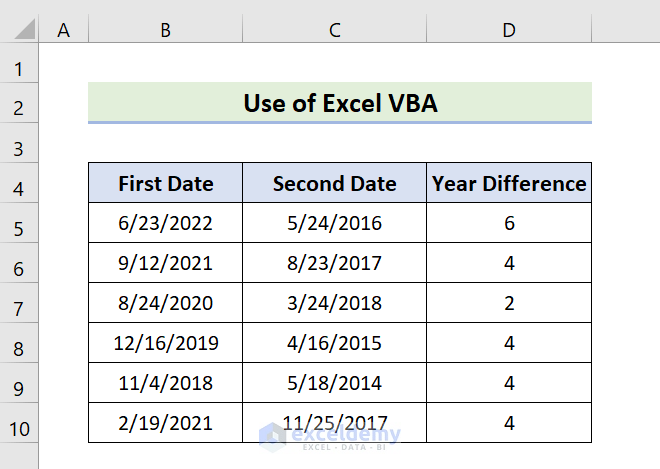Select cell containing 6/23/2022

tap(165, 223)
